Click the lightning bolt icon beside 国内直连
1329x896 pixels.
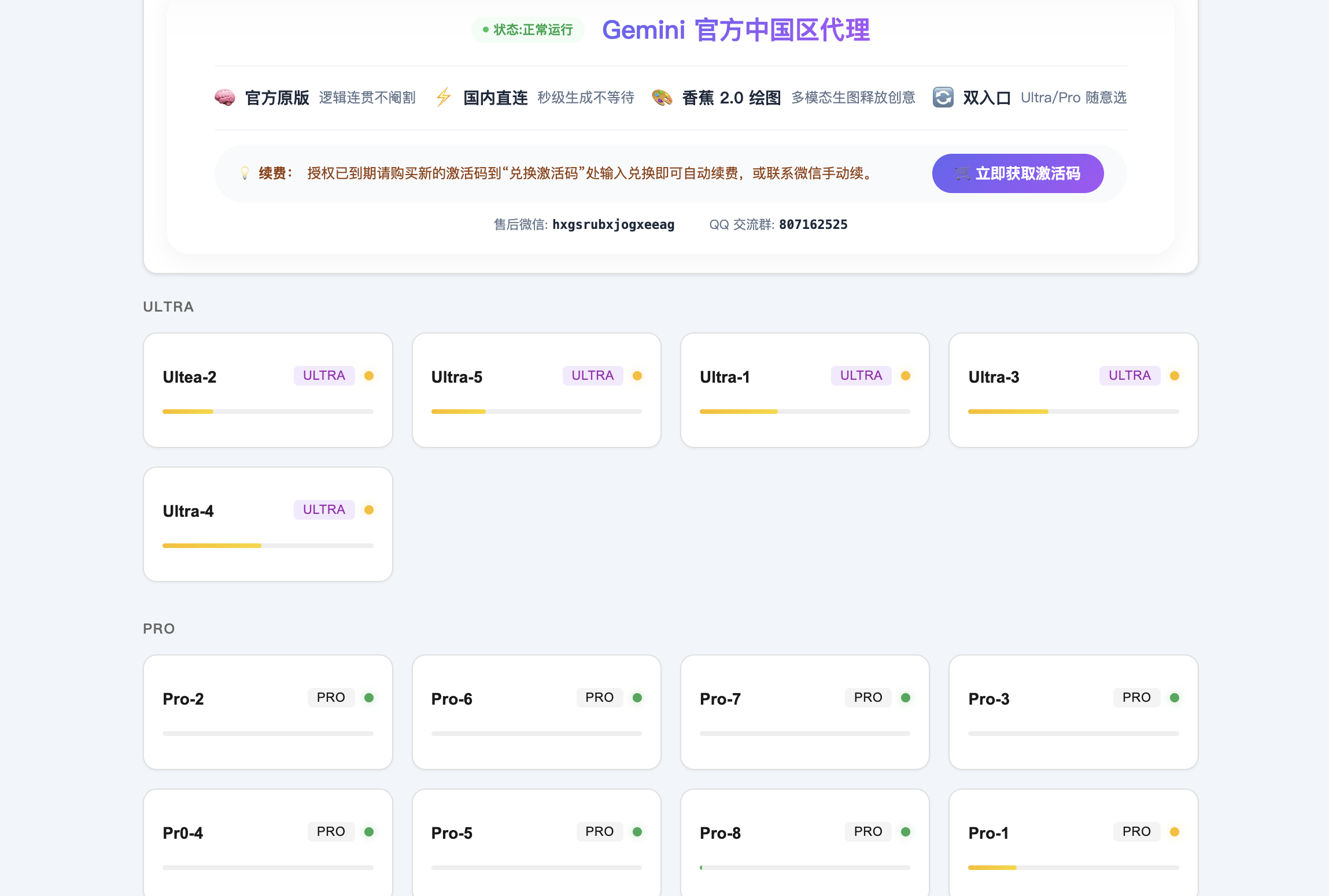click(444, 98)
